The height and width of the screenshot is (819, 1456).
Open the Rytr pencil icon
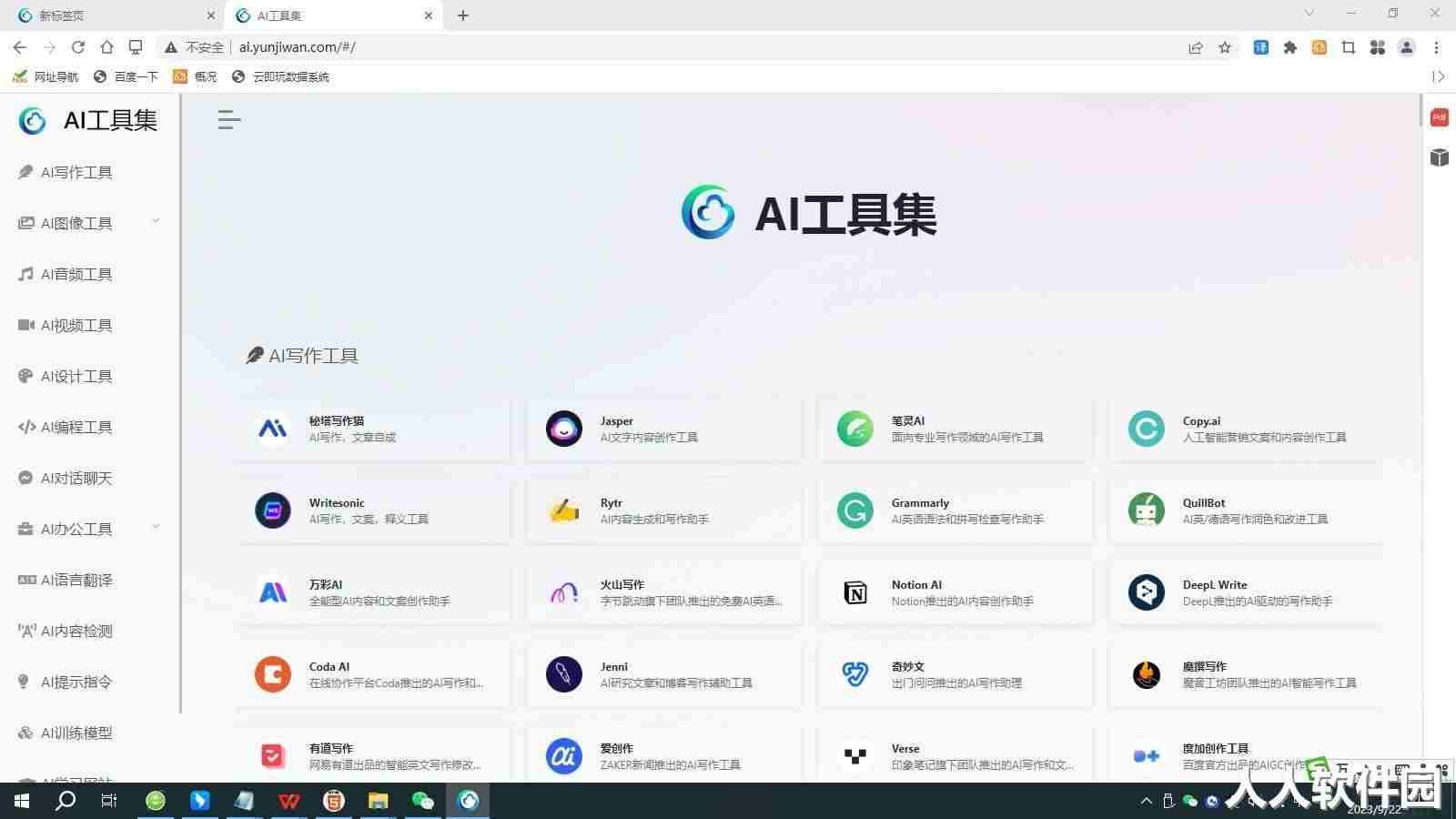tap(564, 511)
